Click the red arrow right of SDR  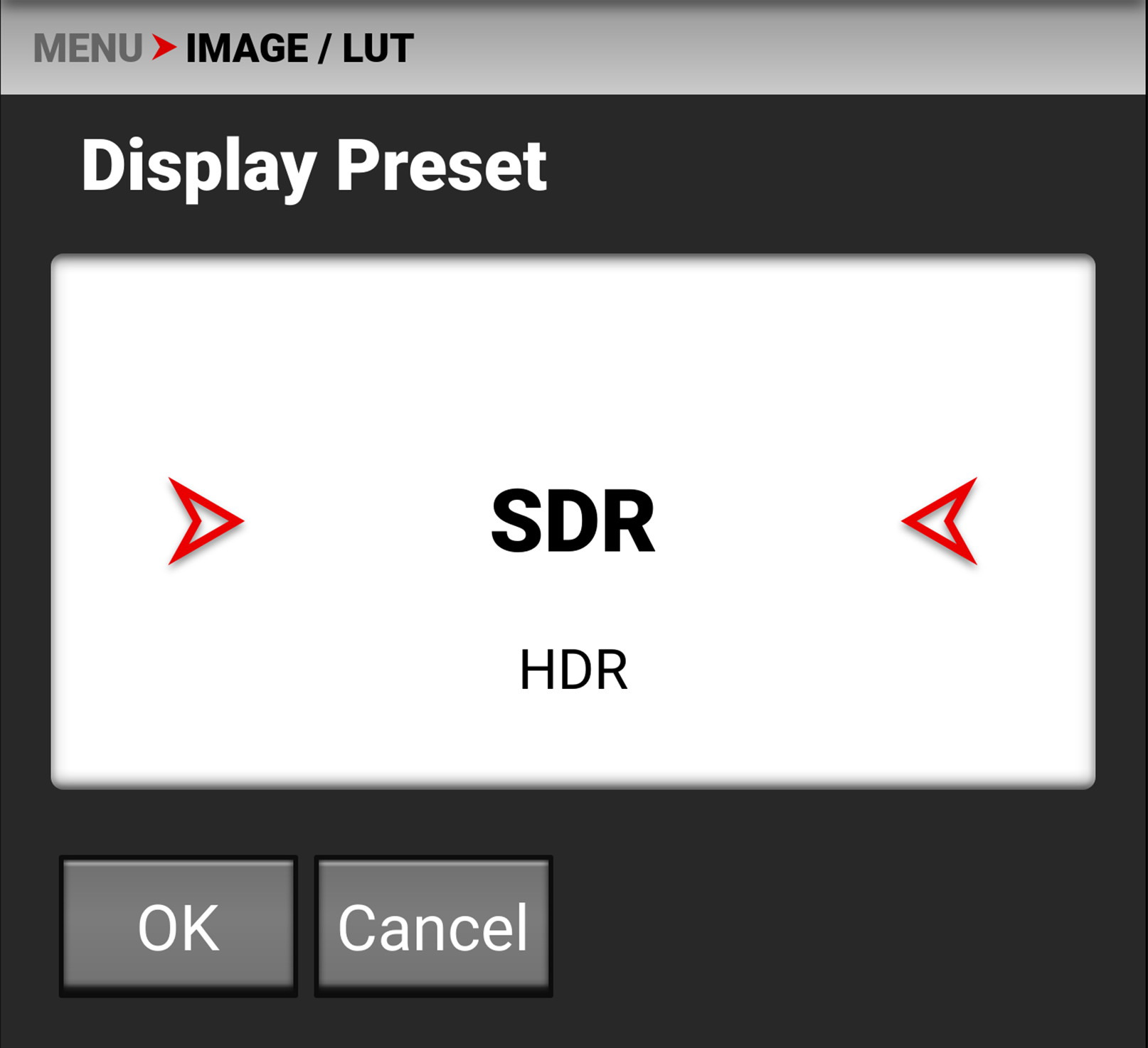pos(939,521)
